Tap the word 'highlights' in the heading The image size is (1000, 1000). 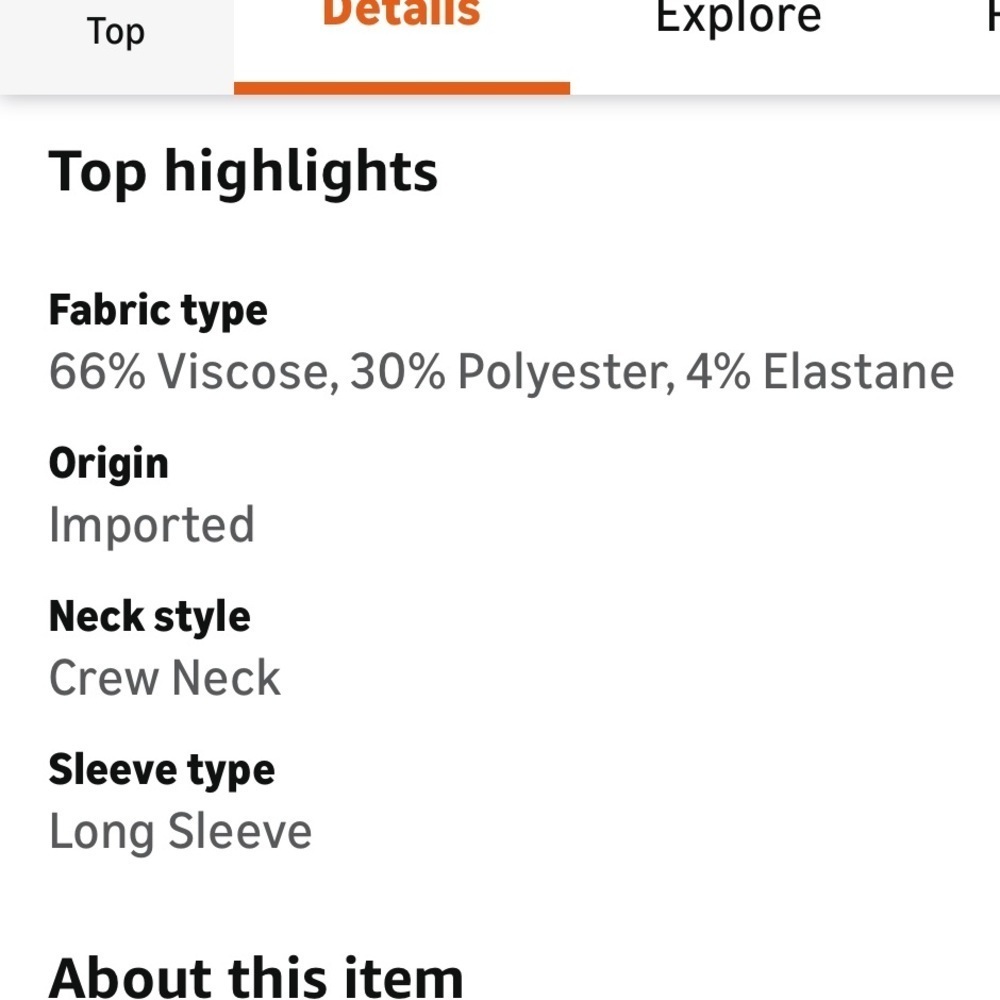coord(301,173)
